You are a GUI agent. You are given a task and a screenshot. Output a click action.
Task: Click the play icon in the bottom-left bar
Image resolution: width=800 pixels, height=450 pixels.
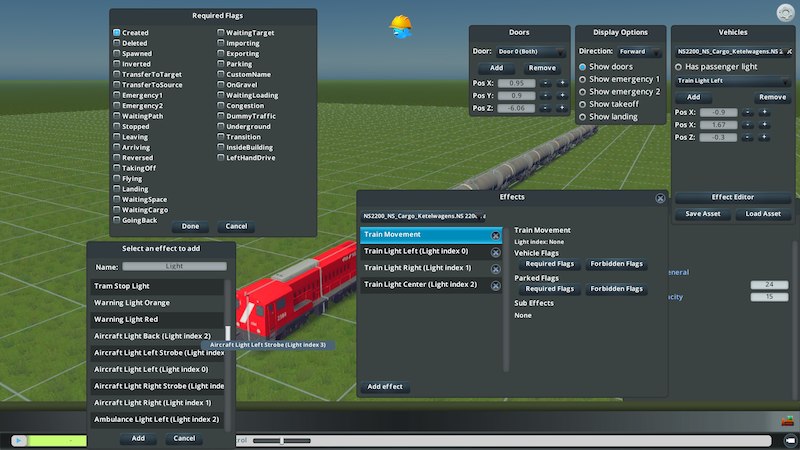[x=18, y=440]
